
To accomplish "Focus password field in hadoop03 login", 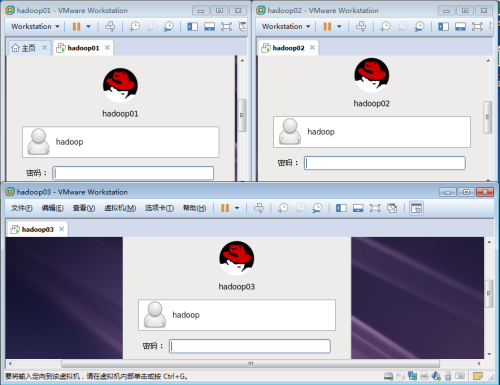I will point(250,346).
